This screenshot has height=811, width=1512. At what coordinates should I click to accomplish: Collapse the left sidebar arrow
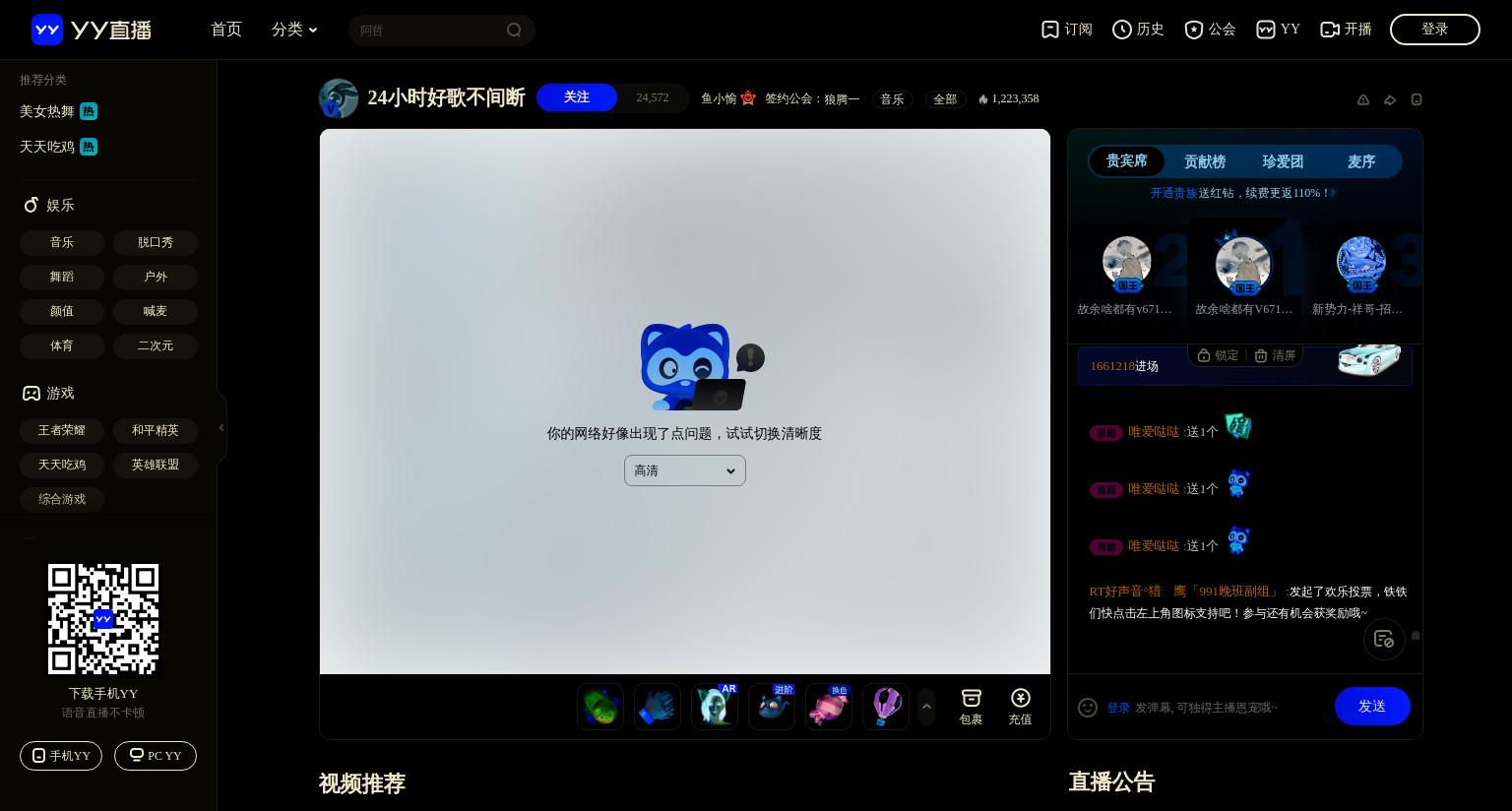click(x=221, y=428)
